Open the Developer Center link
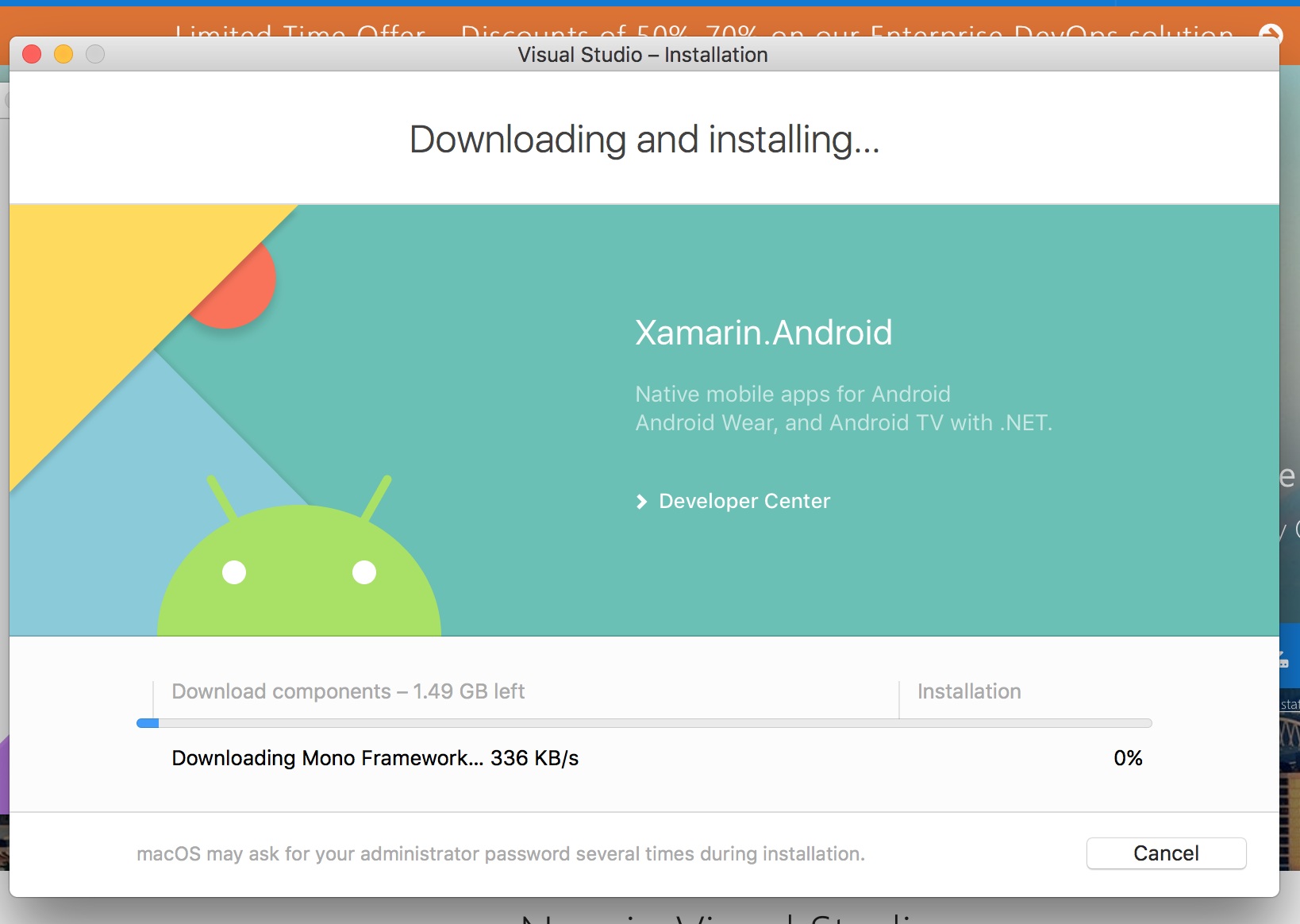This screenshot has width=1300, height=924. (x=744, y=501)
